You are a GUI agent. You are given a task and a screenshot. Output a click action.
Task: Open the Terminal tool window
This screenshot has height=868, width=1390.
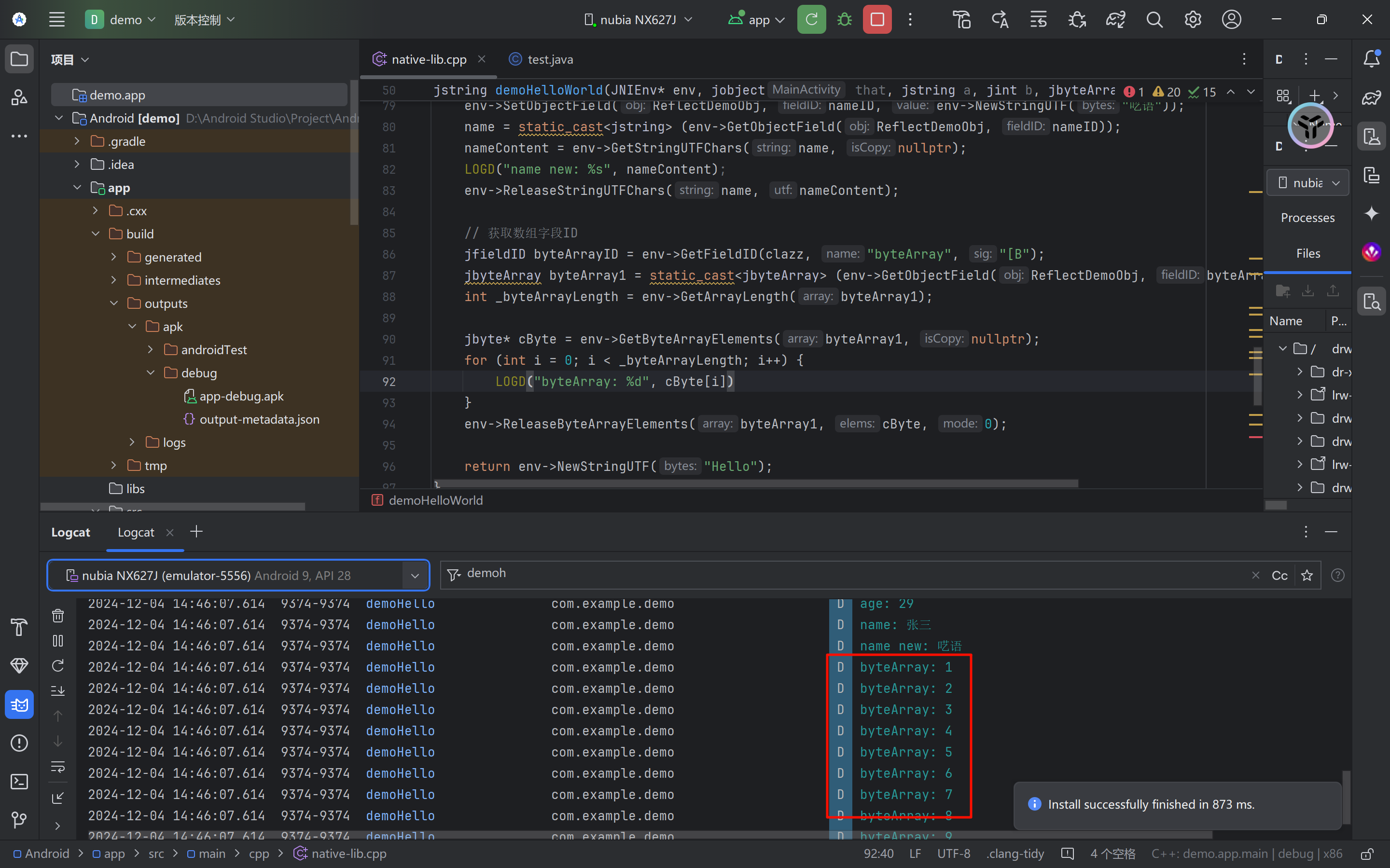click(x=19, y=781)
